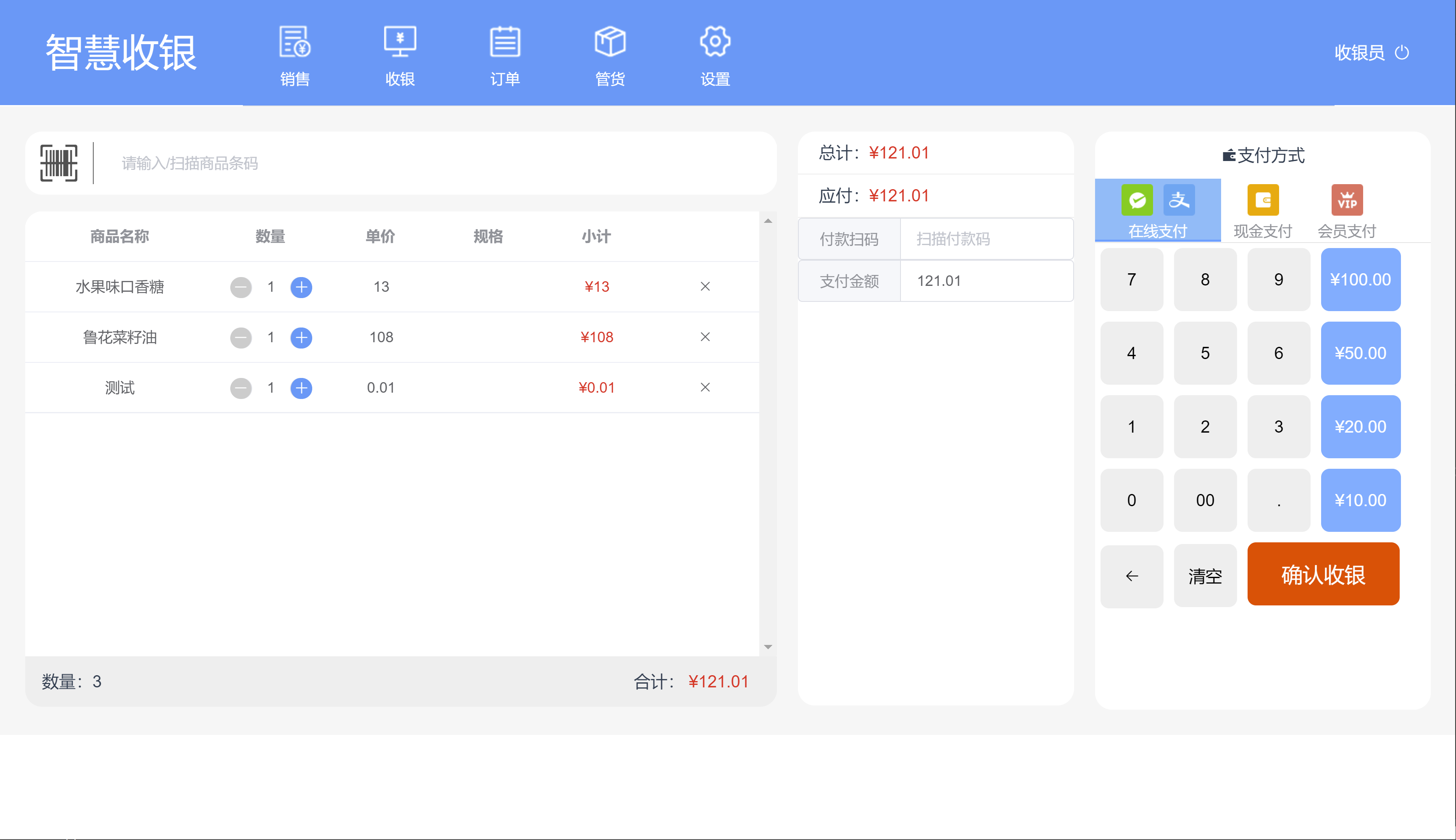Choose the ¥50.00 quick amount
This screenshot has height=840, width=1456.
(1360, 353)
